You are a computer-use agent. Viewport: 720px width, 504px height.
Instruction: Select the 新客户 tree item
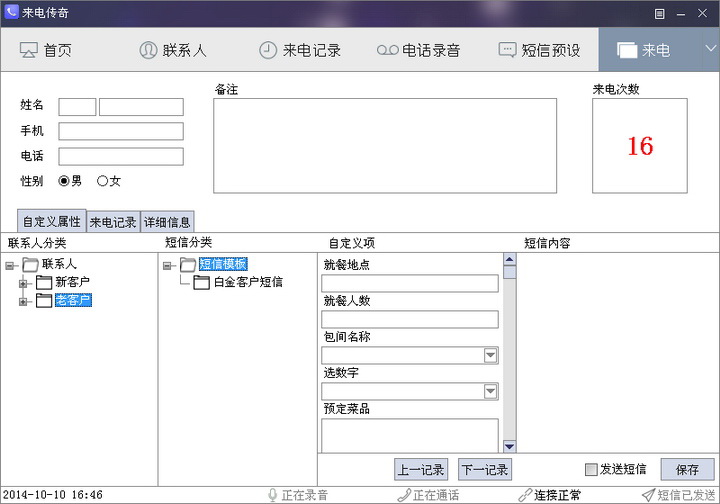pyautogui.click(x=73, y=282)
